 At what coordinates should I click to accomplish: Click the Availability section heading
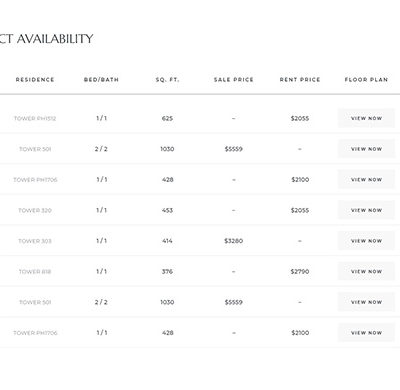(x=46, y=39)
